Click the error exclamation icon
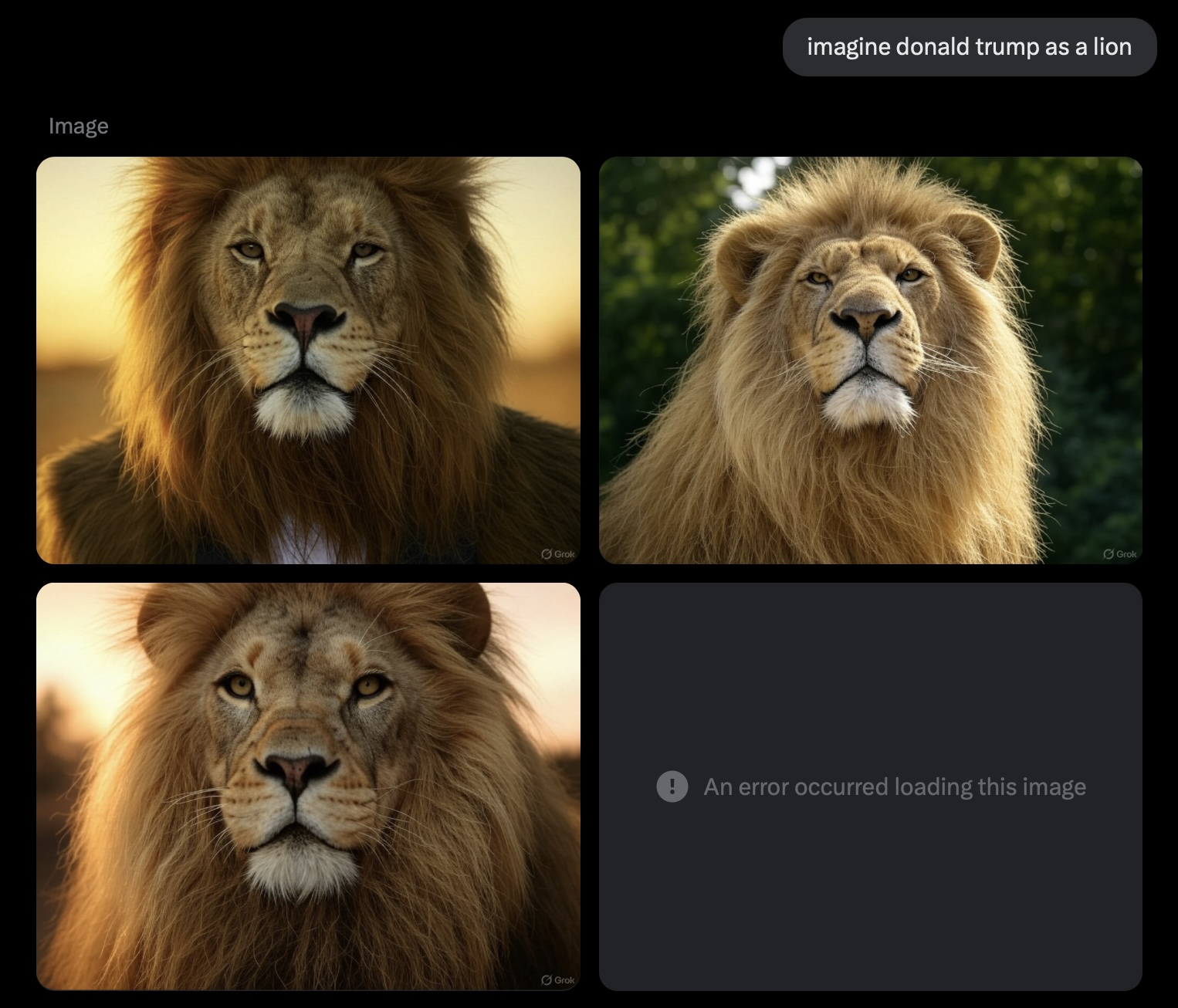This screenshot has width=1178, height=1008. pos(672,786)
